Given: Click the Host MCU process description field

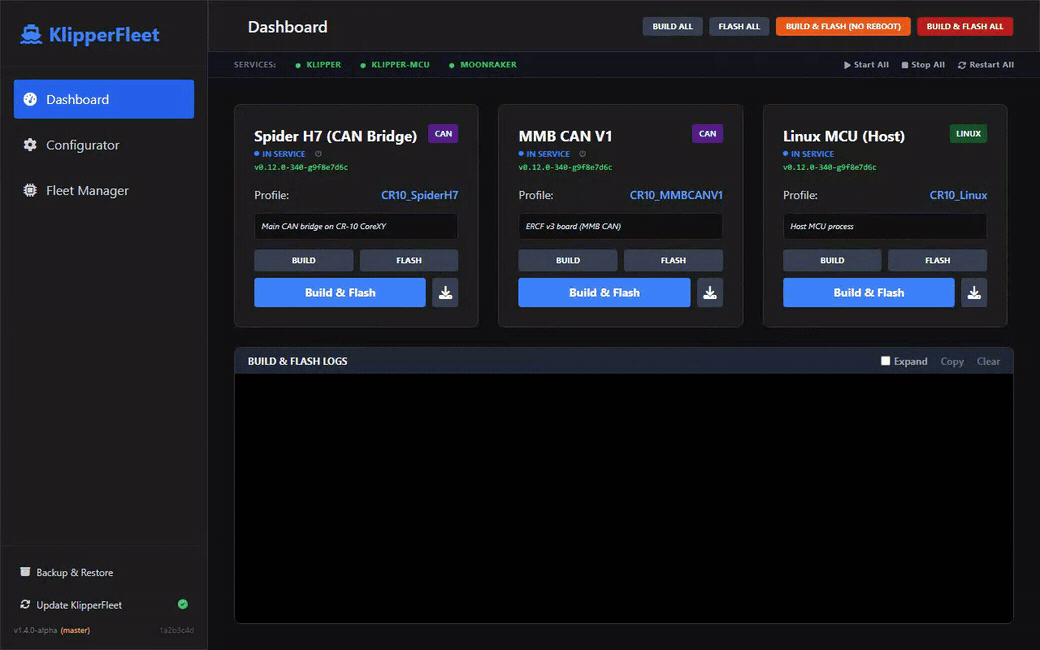Looking at the screenshot, I should 885,226.
